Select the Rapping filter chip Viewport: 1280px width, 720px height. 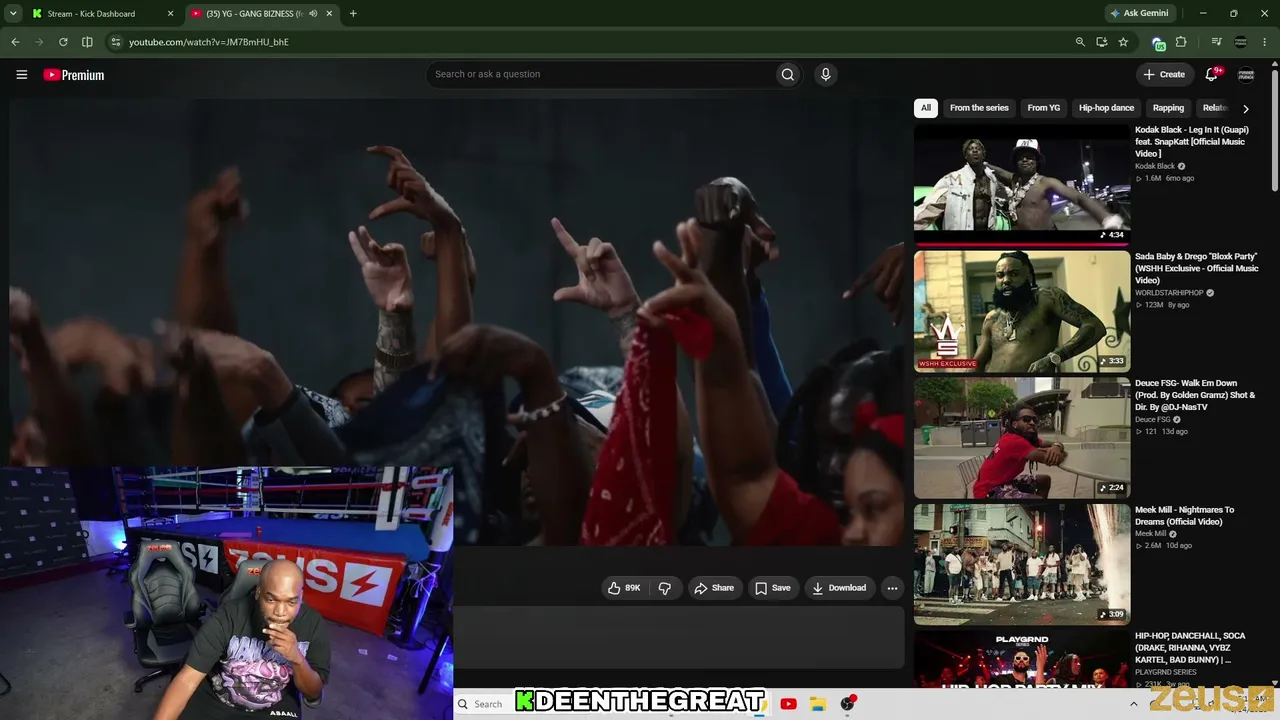(1168, 108)
